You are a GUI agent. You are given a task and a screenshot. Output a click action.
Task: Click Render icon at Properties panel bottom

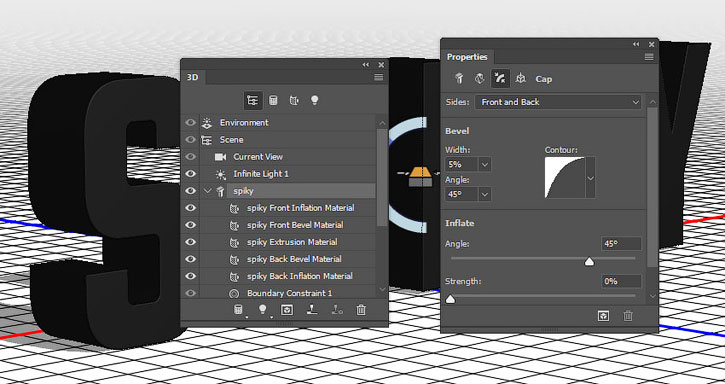[x=603, y=316]
